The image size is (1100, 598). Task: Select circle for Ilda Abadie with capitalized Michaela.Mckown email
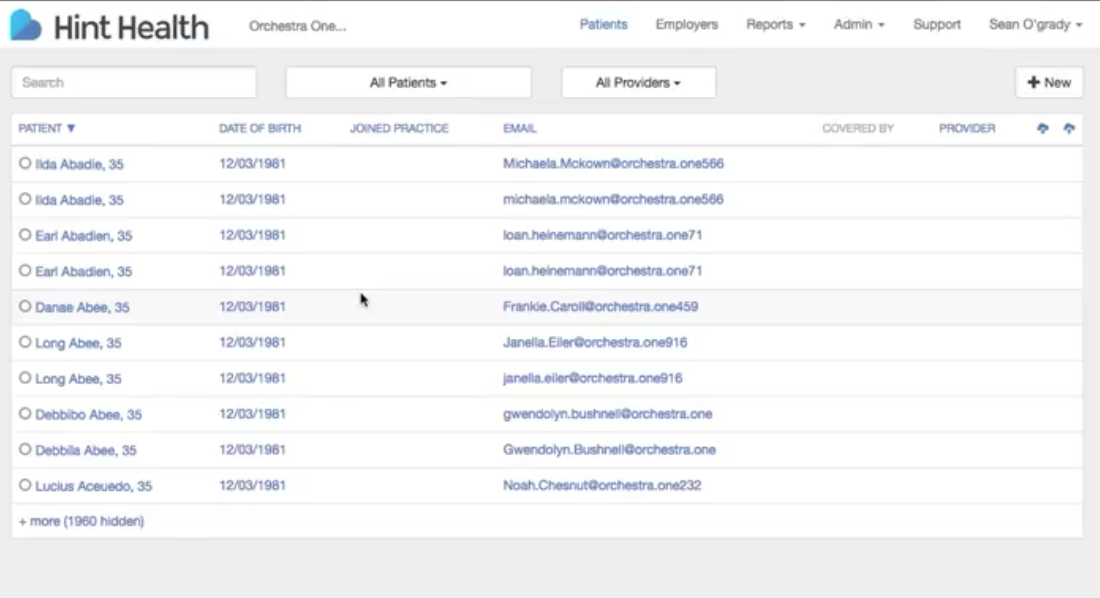tap(25, 163)
